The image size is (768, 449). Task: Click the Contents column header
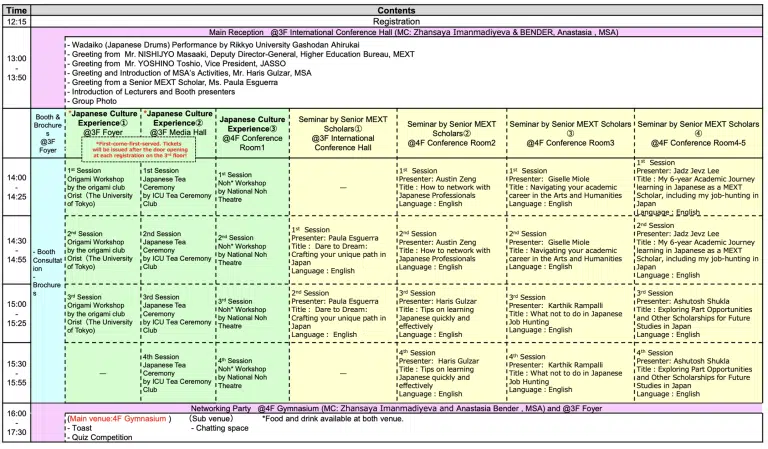(x=396, y=10)
